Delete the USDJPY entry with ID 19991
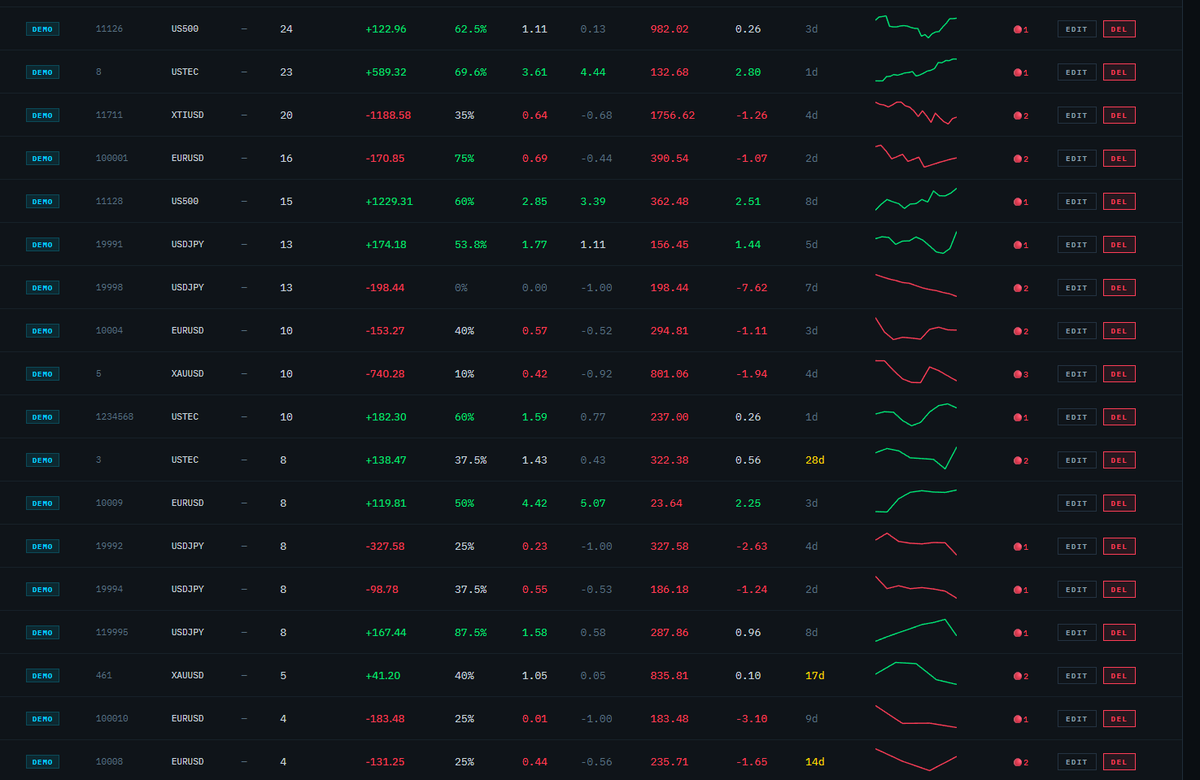The image size is (1200, 780). 1119,244
